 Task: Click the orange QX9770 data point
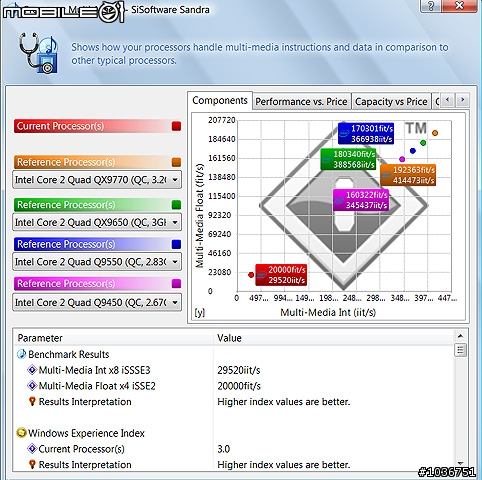click(435, 133)
